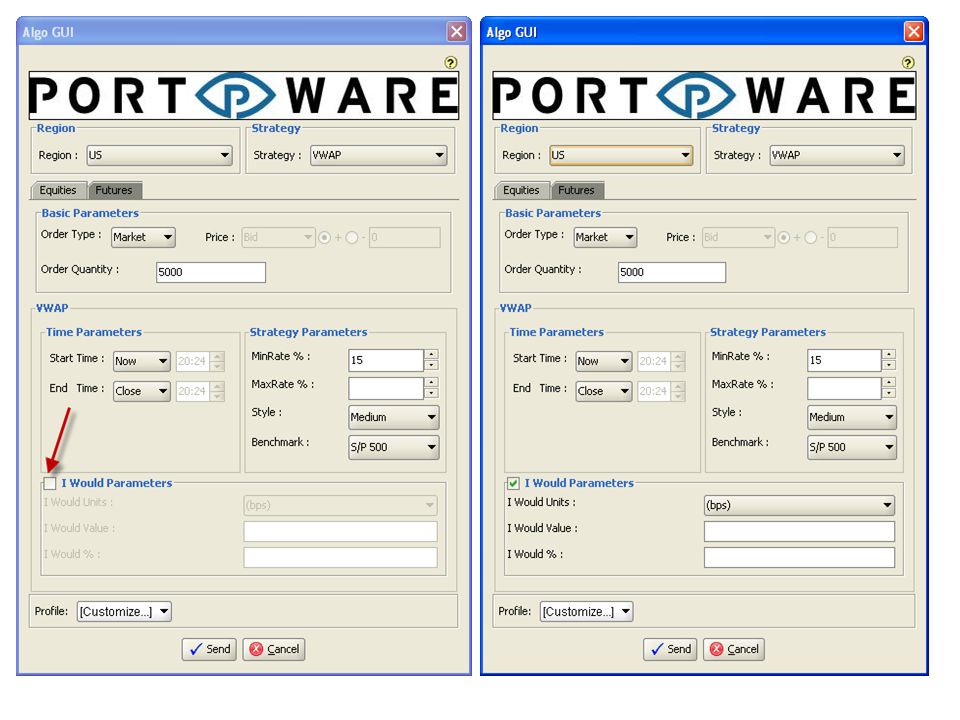Expand the Strategy dropdown in right window
This screenshot has width=960, height=720.
[x=837, y=156]
